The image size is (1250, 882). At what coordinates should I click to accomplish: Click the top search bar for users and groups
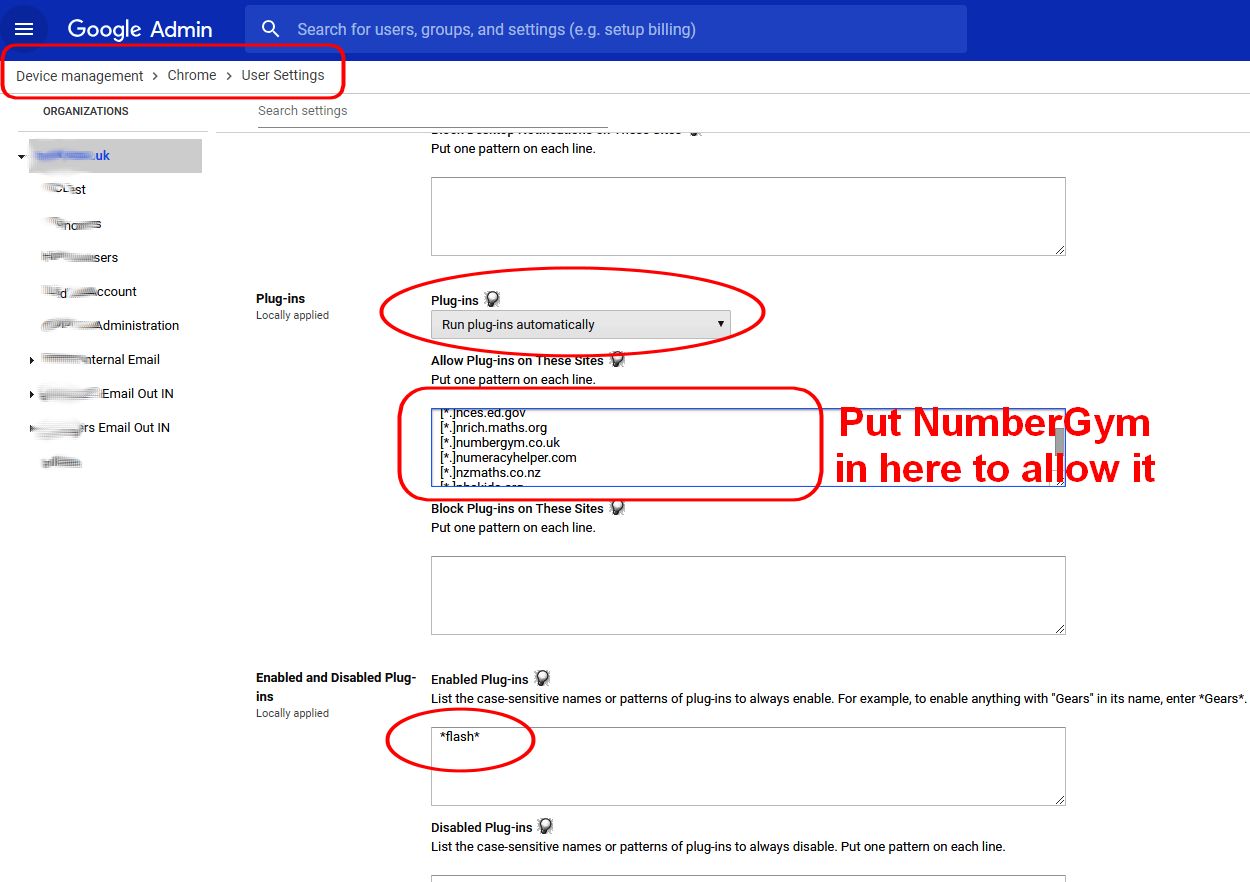(620, 29)
